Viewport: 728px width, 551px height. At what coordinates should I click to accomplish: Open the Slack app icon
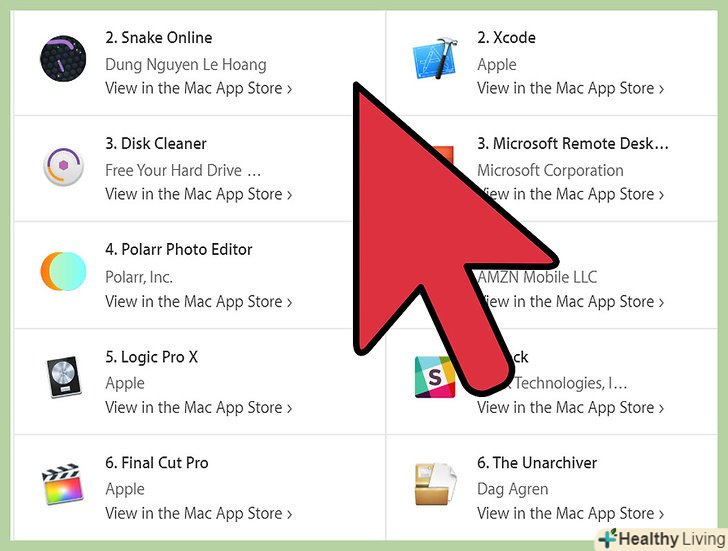tap(435, 377)
